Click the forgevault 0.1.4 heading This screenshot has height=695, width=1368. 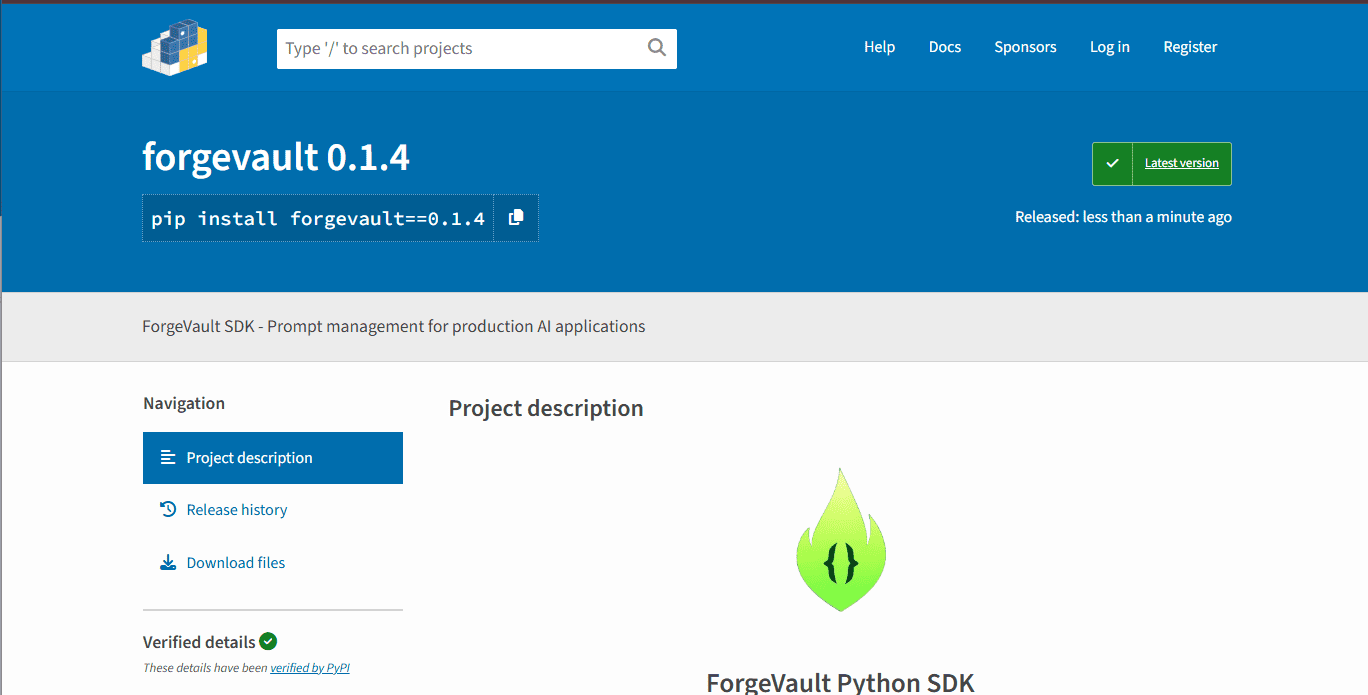[276, 157]
